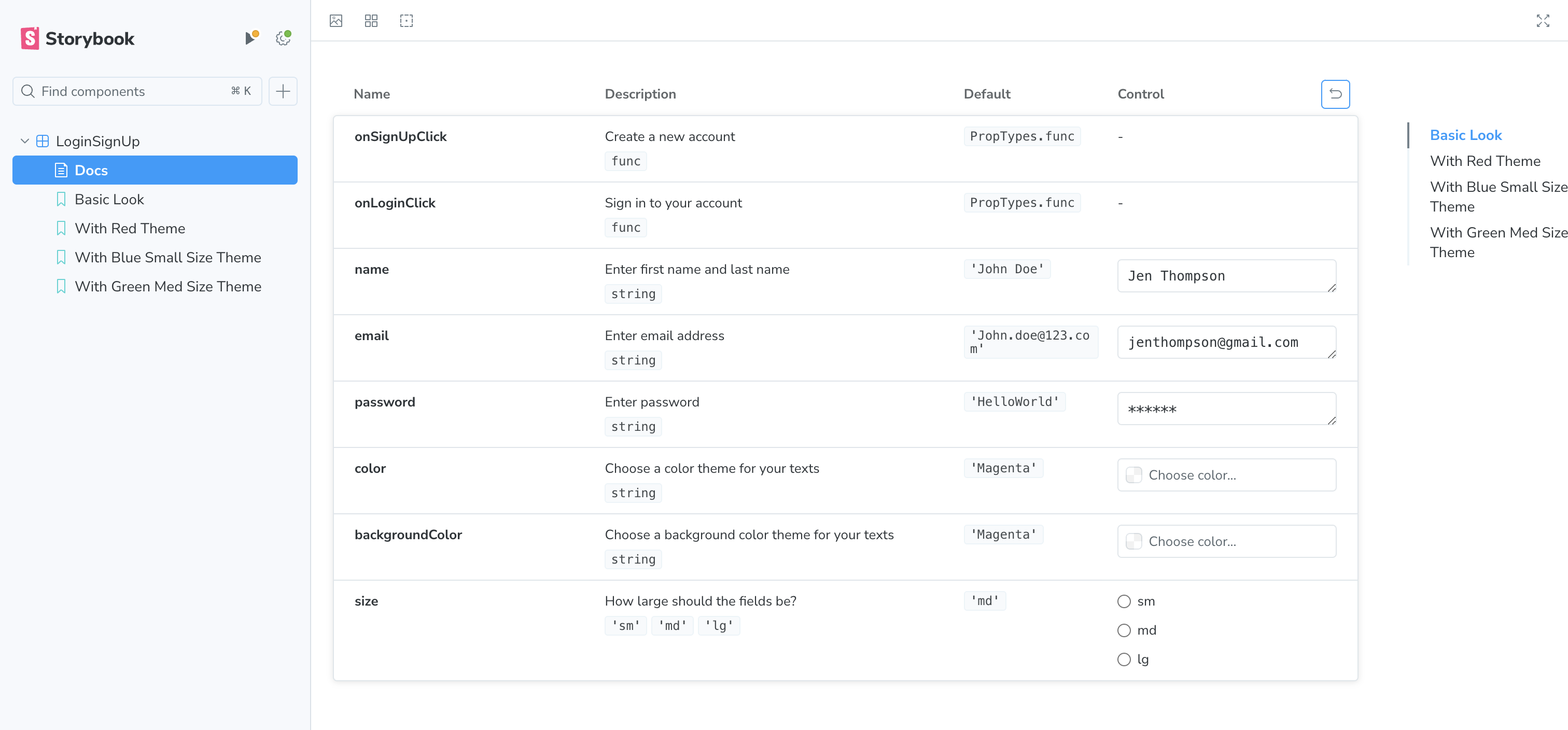Select the lg size radio button

point(1124,659)
